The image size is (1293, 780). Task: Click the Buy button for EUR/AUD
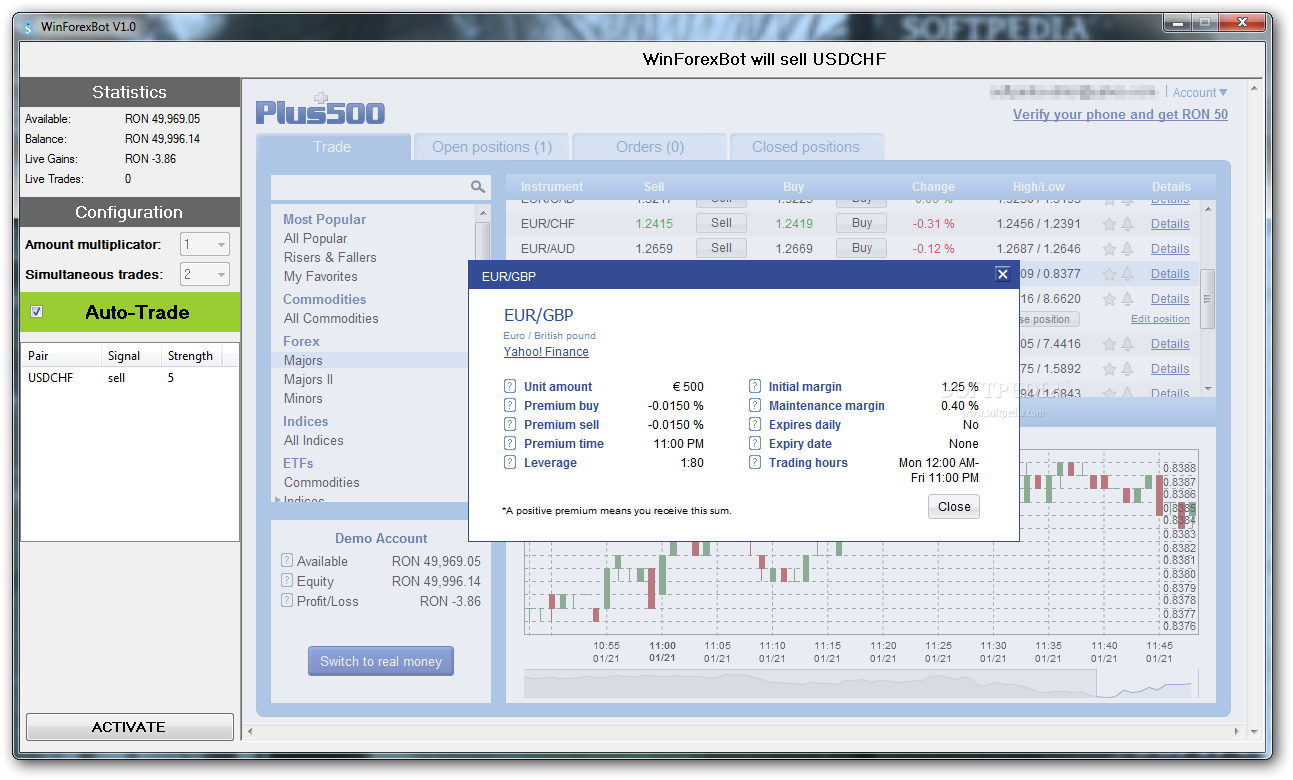click(x=862, y=248)
